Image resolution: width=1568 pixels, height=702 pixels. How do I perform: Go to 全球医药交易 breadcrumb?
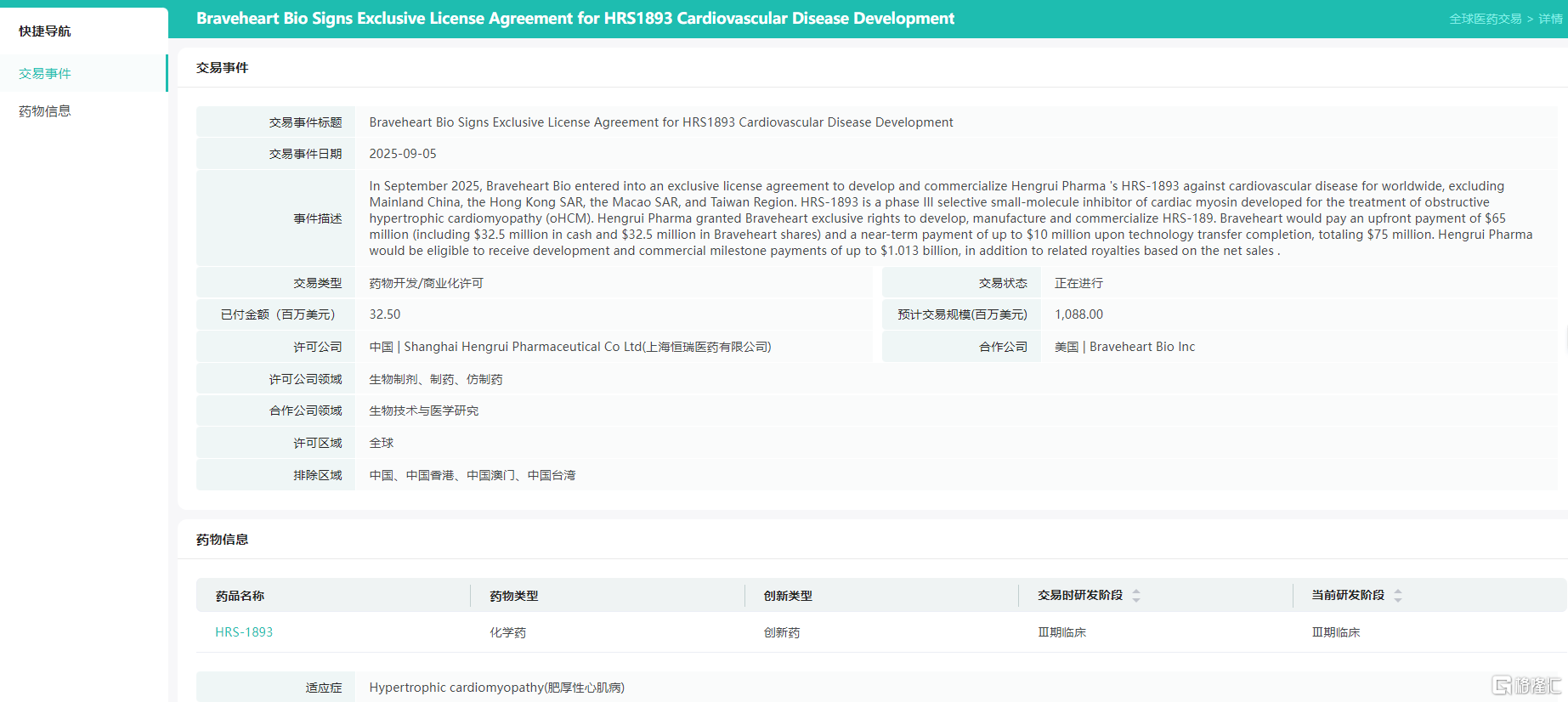[x=1485, y=19]
